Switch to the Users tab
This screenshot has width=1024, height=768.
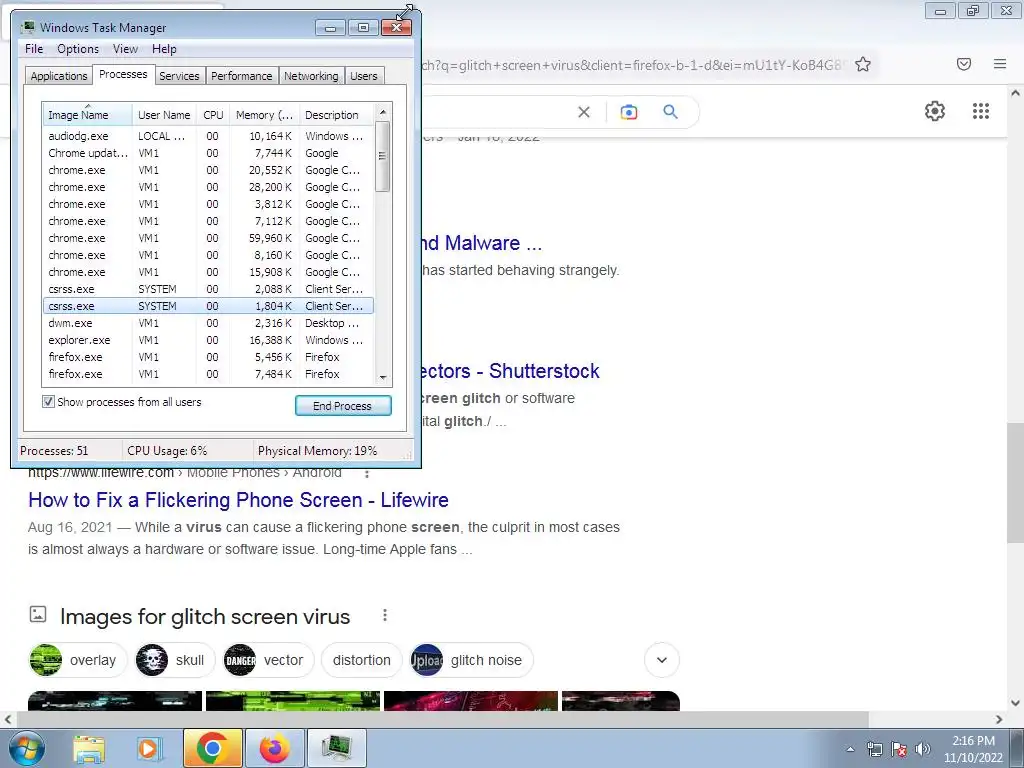tap(364, 76)
